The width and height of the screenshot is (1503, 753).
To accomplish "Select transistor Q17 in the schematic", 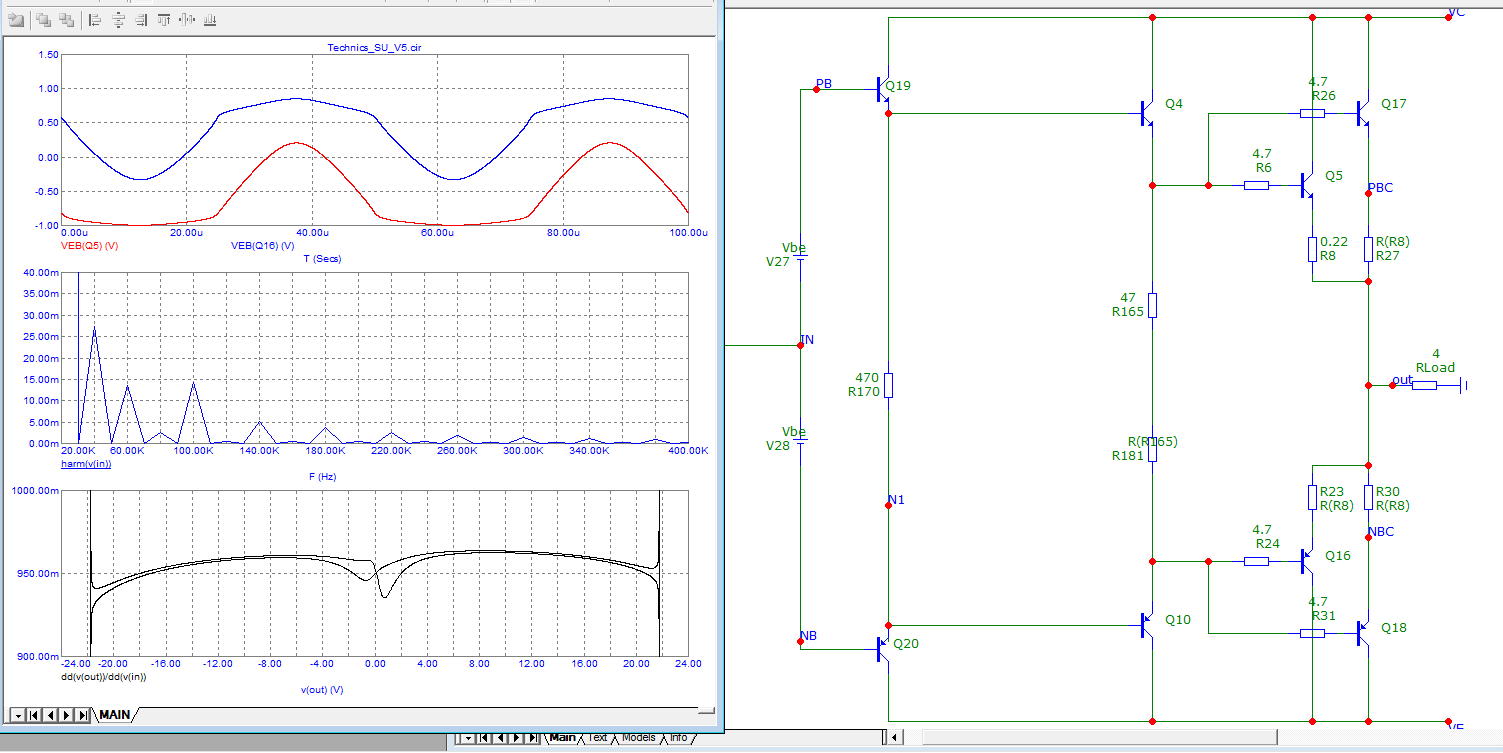I will 1363,114.
